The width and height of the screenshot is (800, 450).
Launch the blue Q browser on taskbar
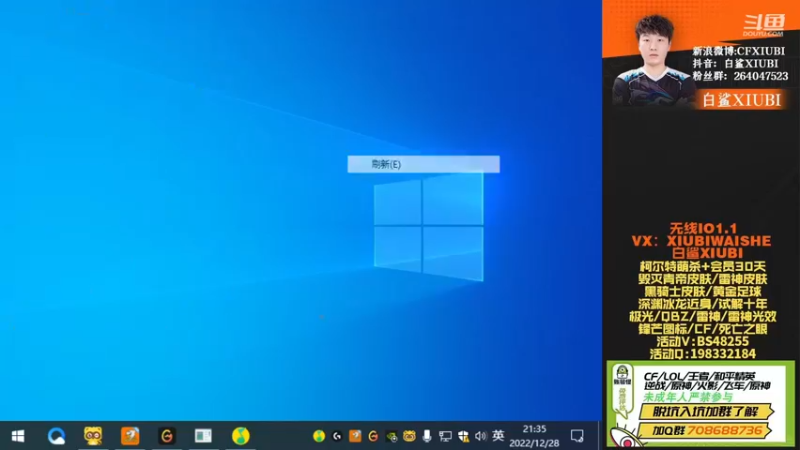pyautogui.click(x=56, y=436)
